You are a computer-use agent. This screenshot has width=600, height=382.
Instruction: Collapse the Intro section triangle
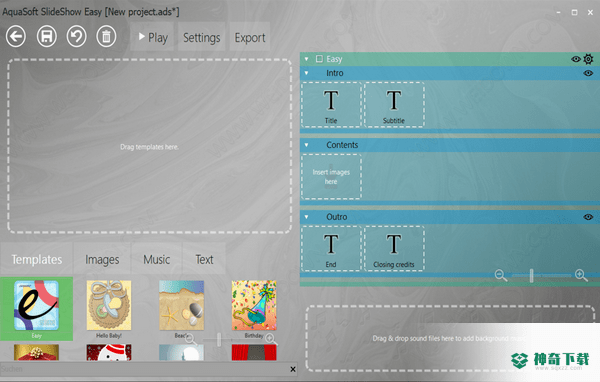pyautogui.click(x=307, y=73)
